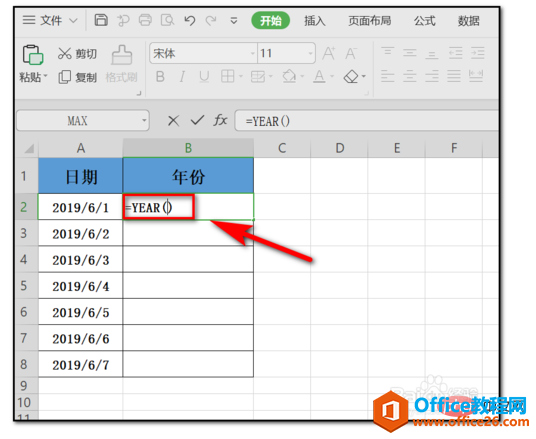The width and height of the screenshot is (536, 439).
Task: Open the fx insert function dialog
Action: point(220,120)
